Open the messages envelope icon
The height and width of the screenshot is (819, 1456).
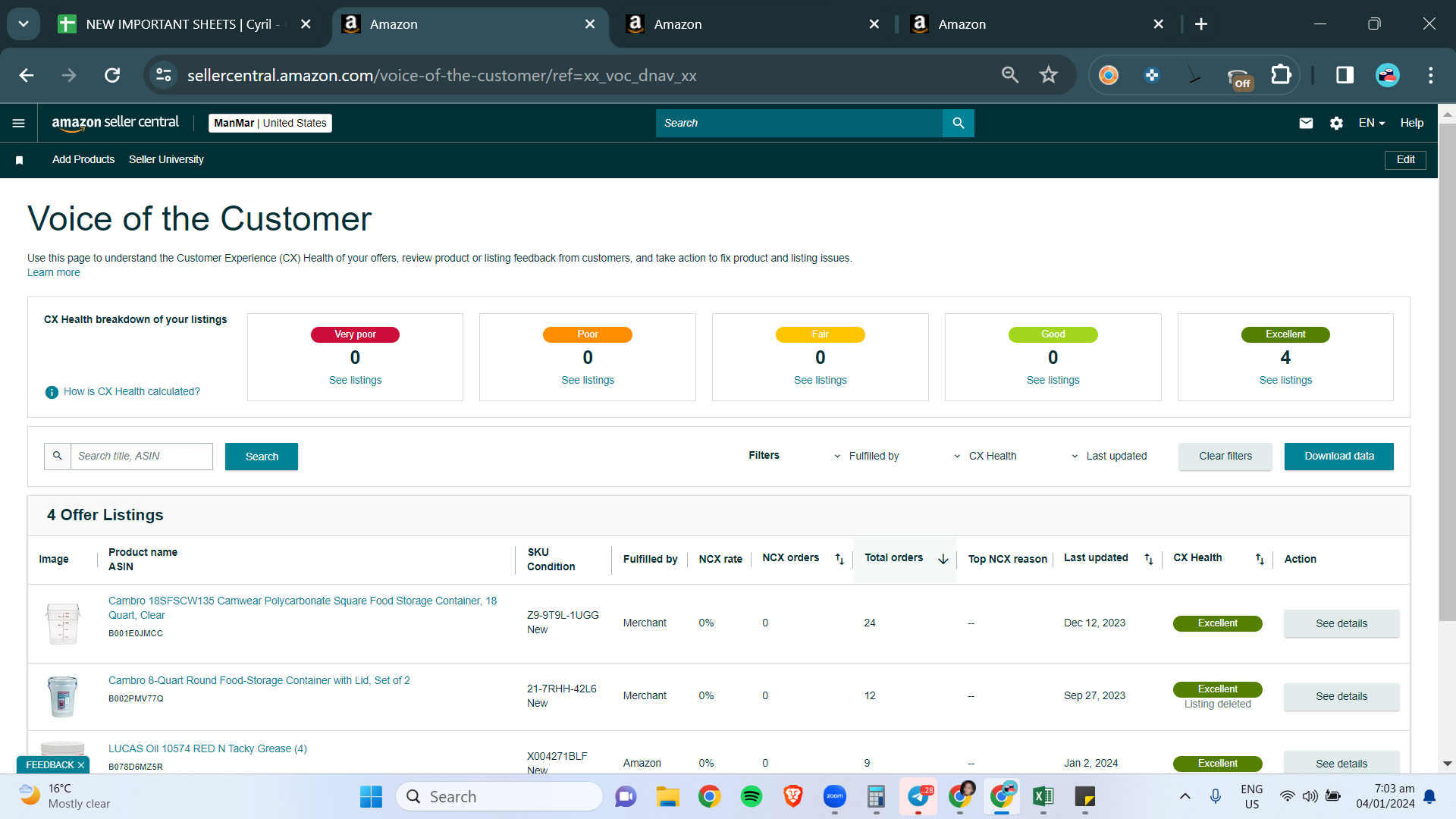pos(1306,123)
